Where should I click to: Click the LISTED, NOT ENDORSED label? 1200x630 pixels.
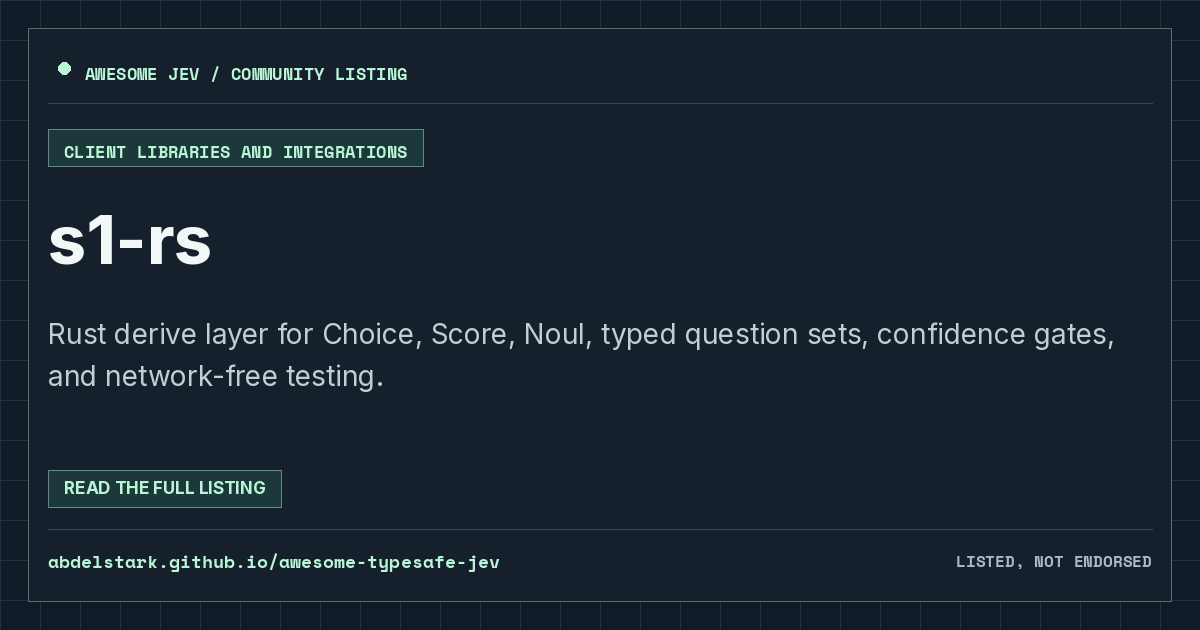tap(1054, 562)
